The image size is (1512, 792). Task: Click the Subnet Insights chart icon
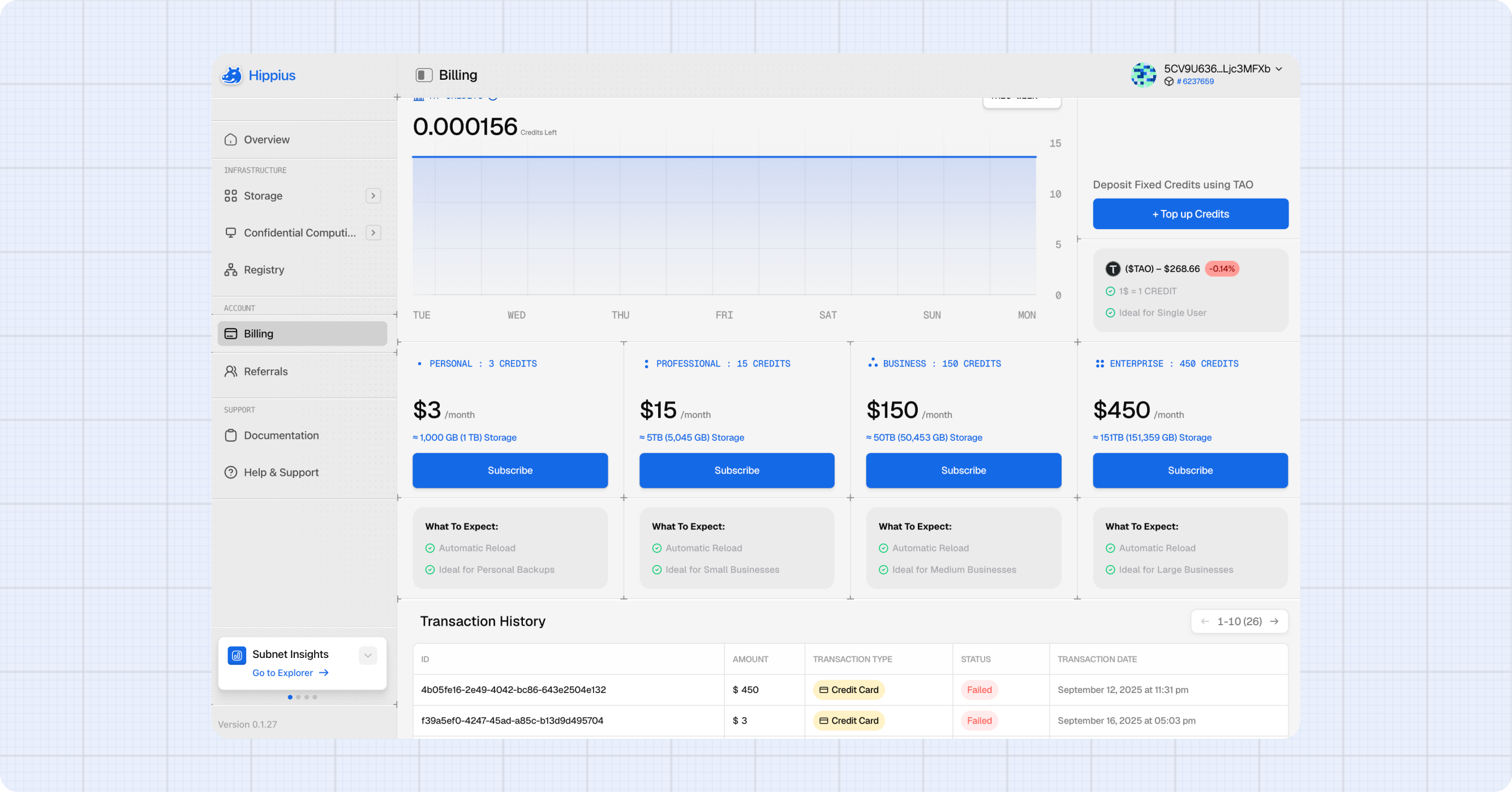(x=237, y=656)
